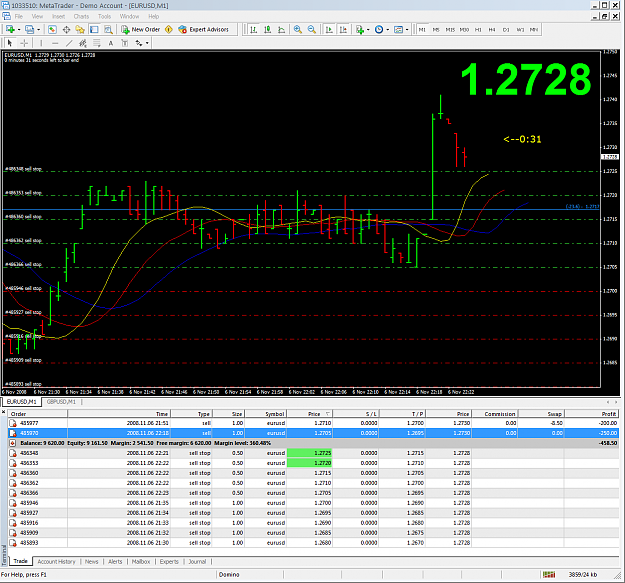Open the Experts terminal tab
The height and width of the screenshot is (583, 625).
[x=169, y=561]
